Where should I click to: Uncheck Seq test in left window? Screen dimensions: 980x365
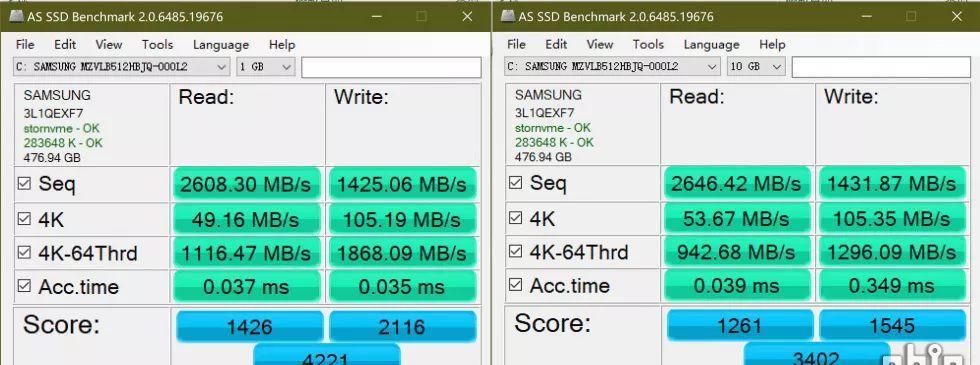point(24,183)
